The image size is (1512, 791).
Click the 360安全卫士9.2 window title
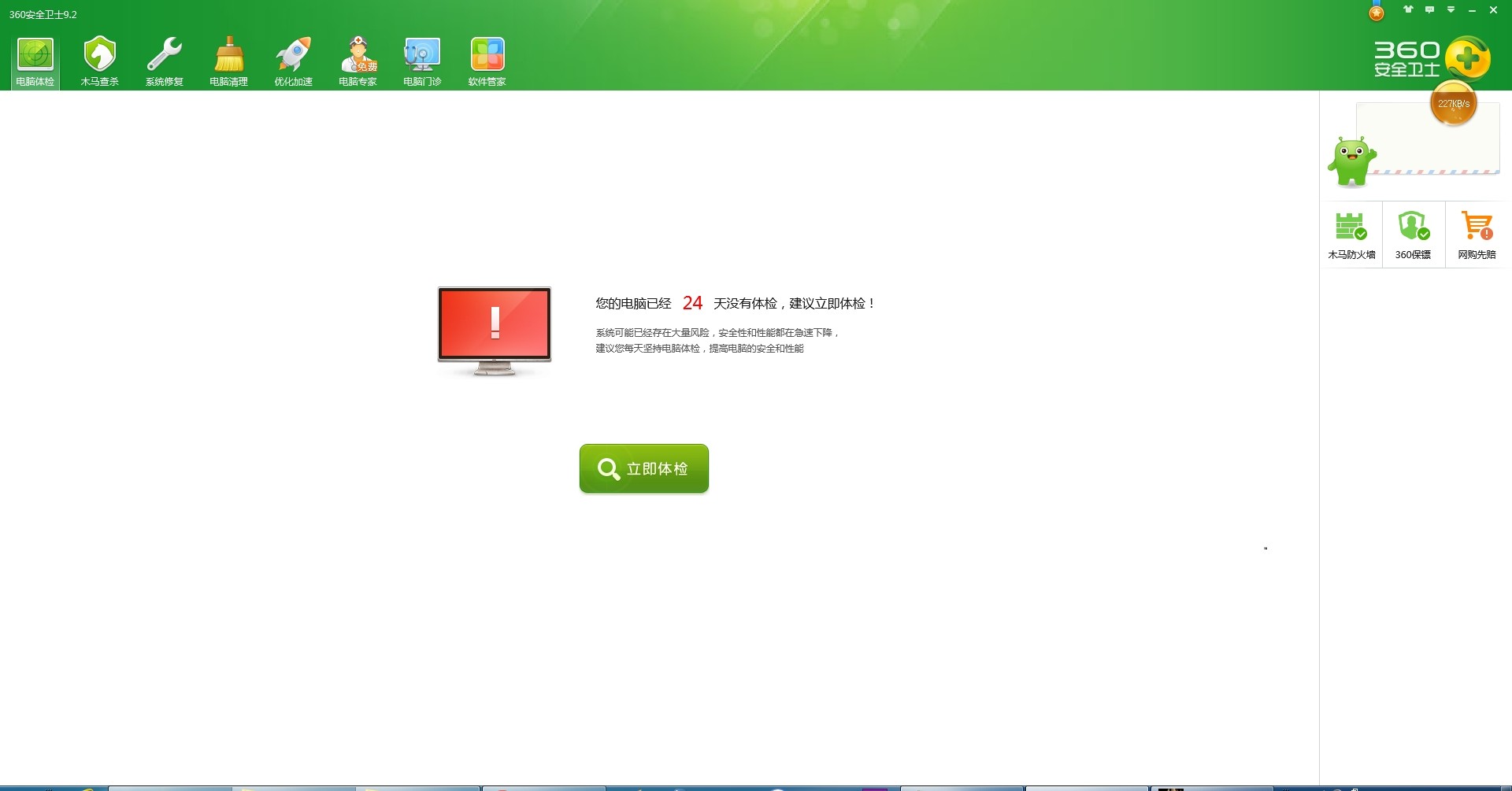coord(43,14)
